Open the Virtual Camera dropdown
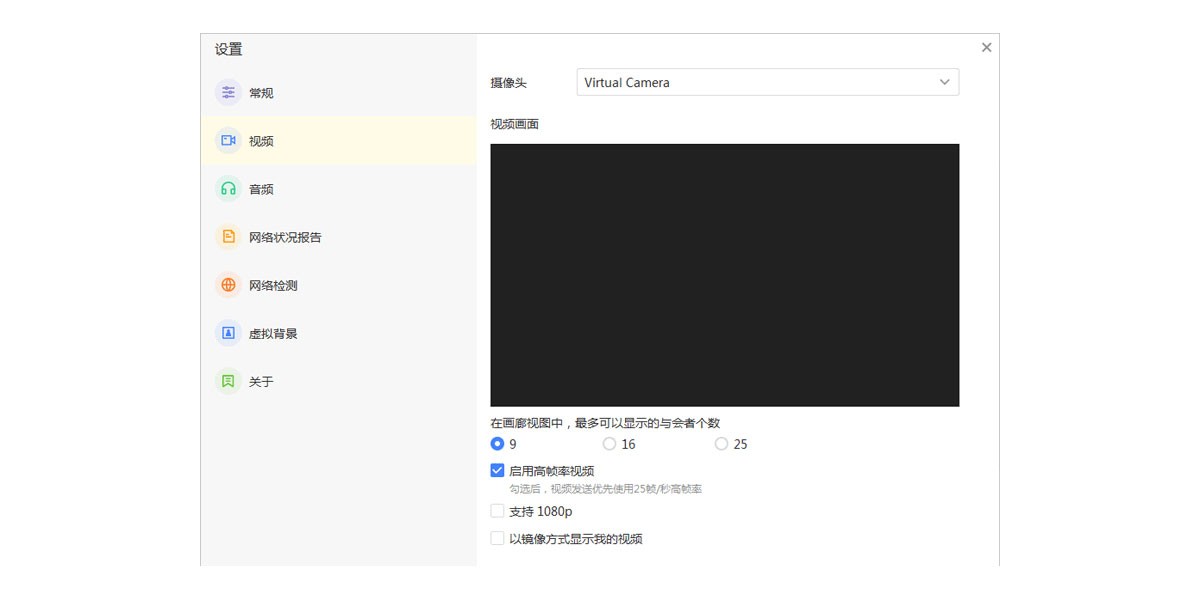The height and width of the screenshot is (600, 1200). tap(767, 82)
